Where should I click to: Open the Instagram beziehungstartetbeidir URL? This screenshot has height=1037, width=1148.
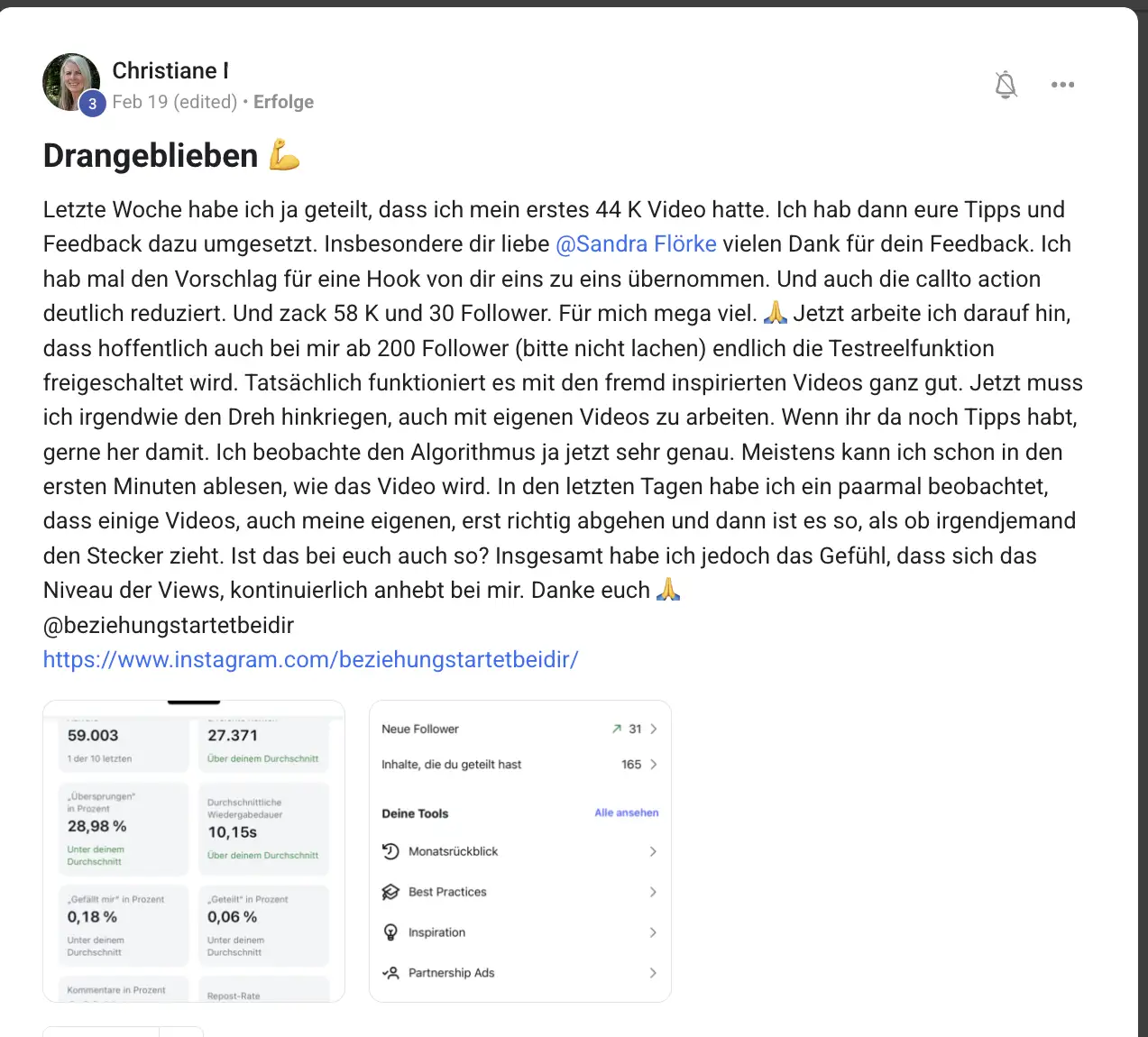click(x=311, y=660)
